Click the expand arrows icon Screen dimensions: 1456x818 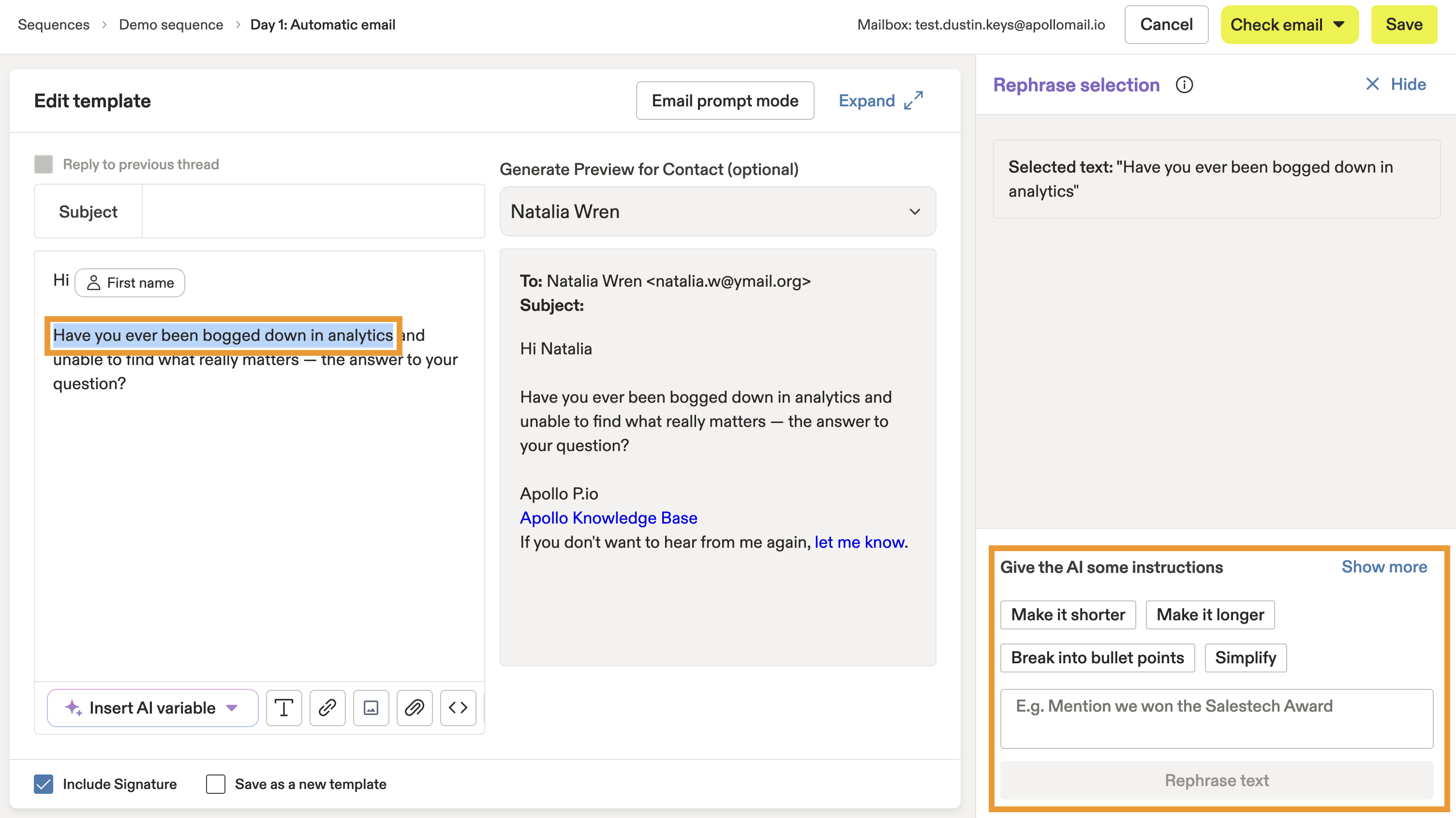point(913,101)
